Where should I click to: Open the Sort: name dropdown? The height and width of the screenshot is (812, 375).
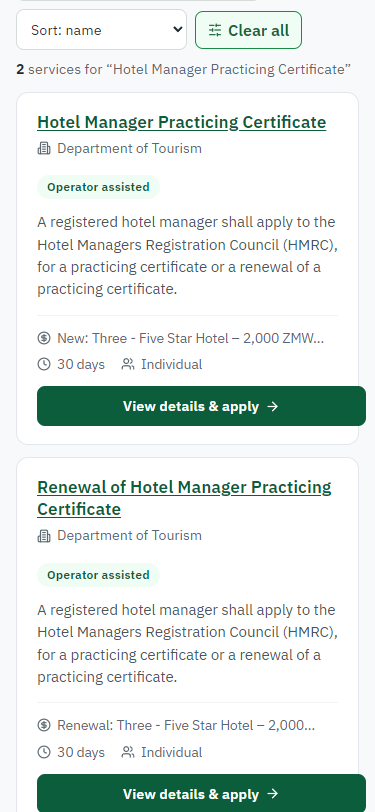102,30
